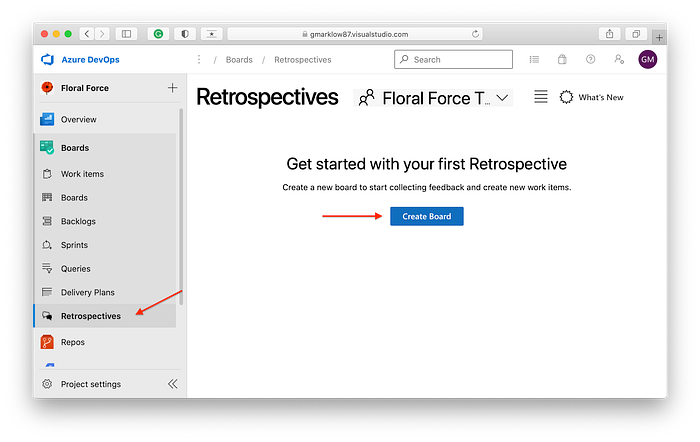Image resolution: width=700 pixels, height=442 pixels.
Task: Click the browser address bar
Action: click(355, 34)
